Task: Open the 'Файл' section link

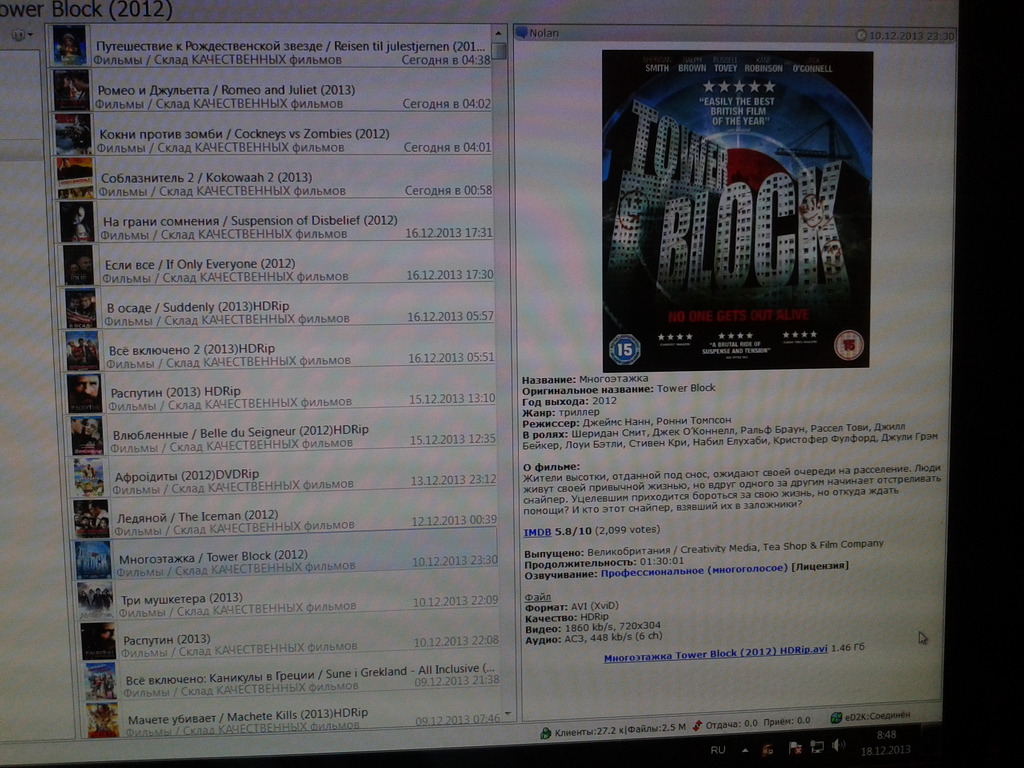Action: [537, 597]
